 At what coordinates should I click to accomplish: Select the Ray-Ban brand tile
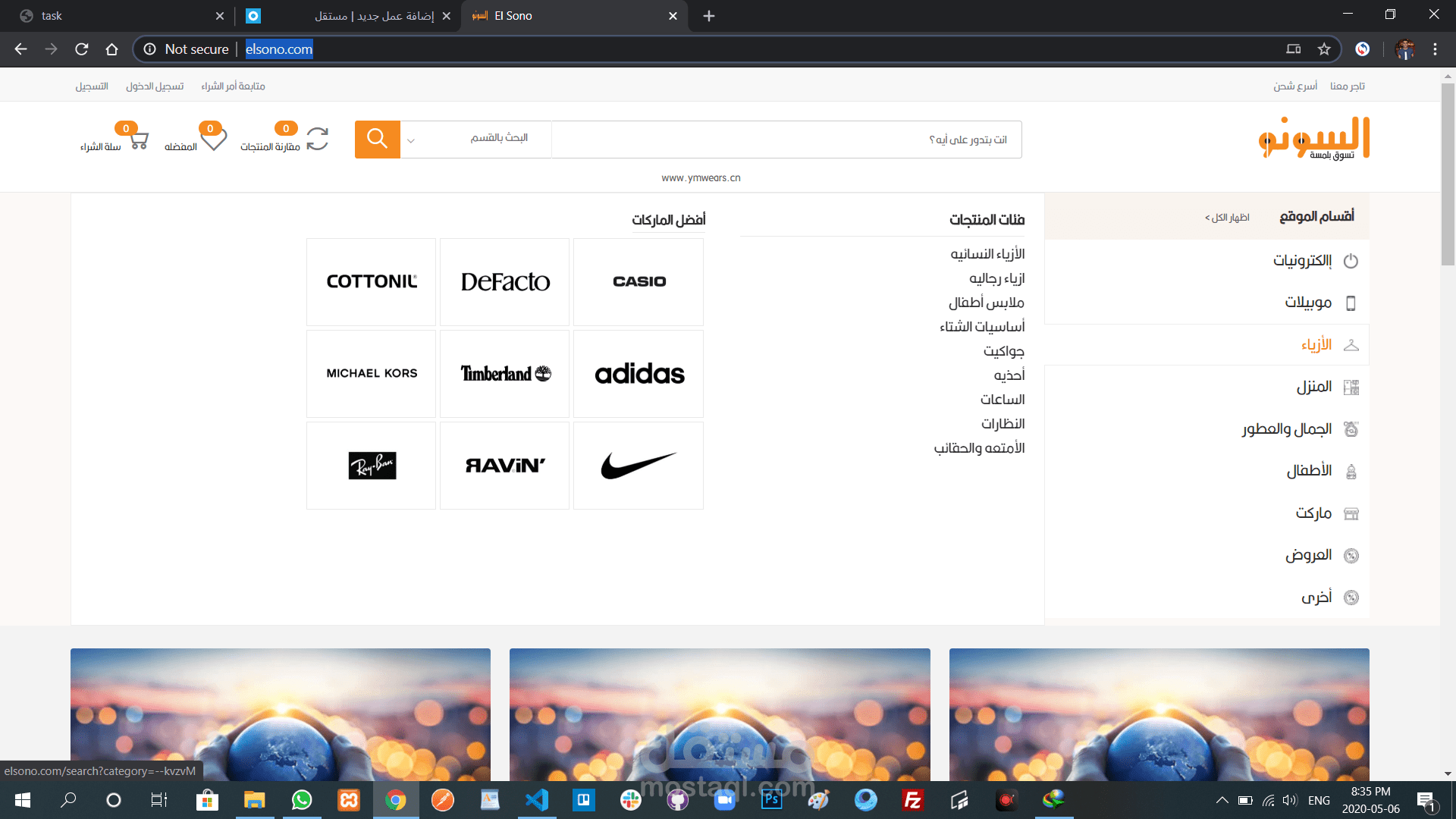(372, 465)
